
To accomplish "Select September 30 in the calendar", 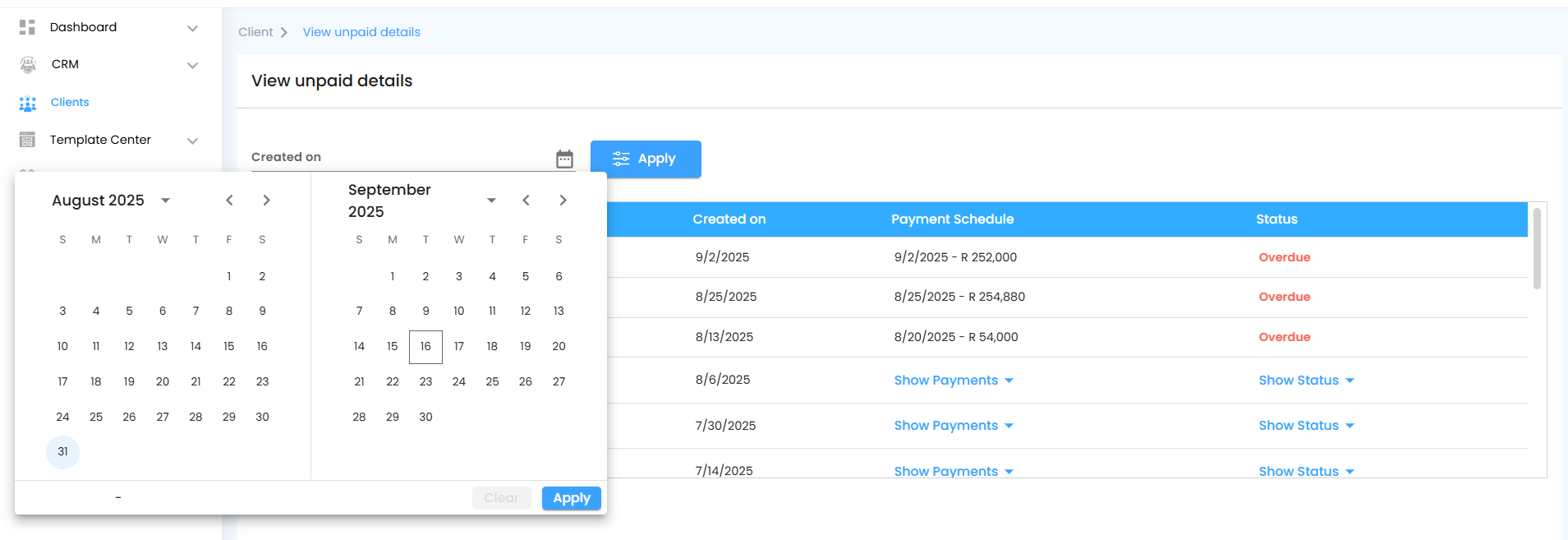I will [425, 418].
